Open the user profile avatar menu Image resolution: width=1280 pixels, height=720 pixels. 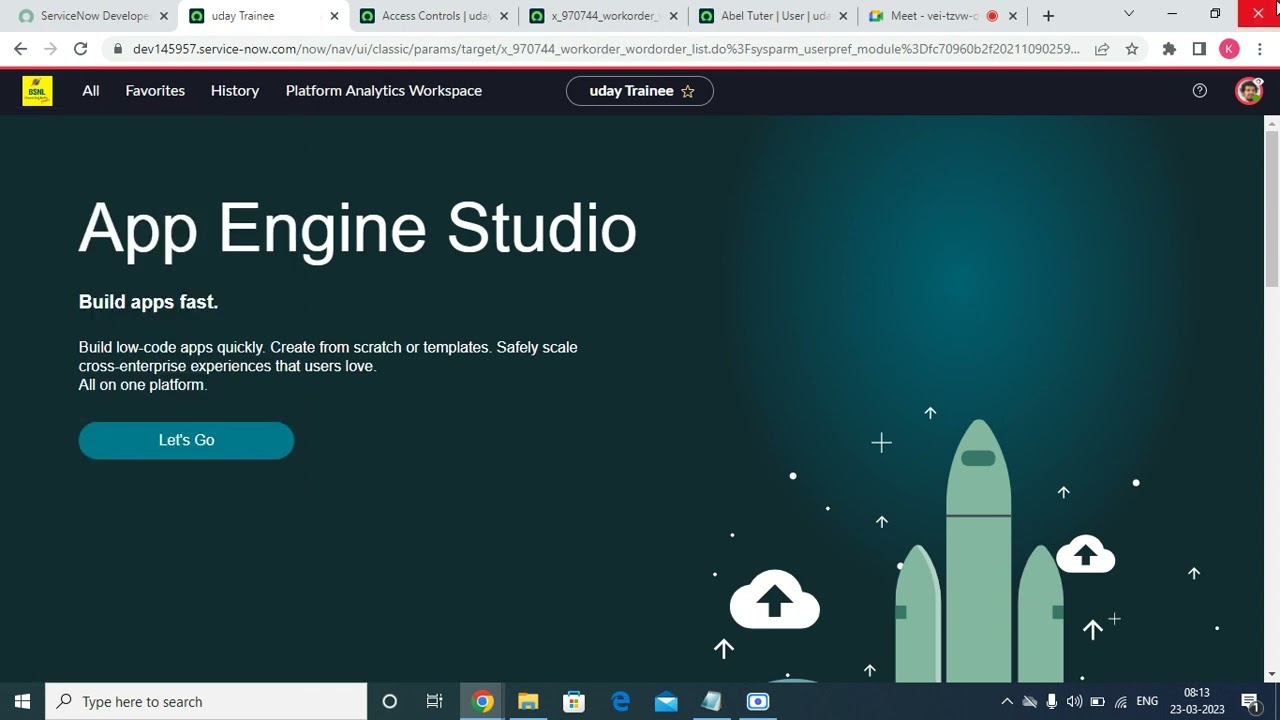[1249, 91]
